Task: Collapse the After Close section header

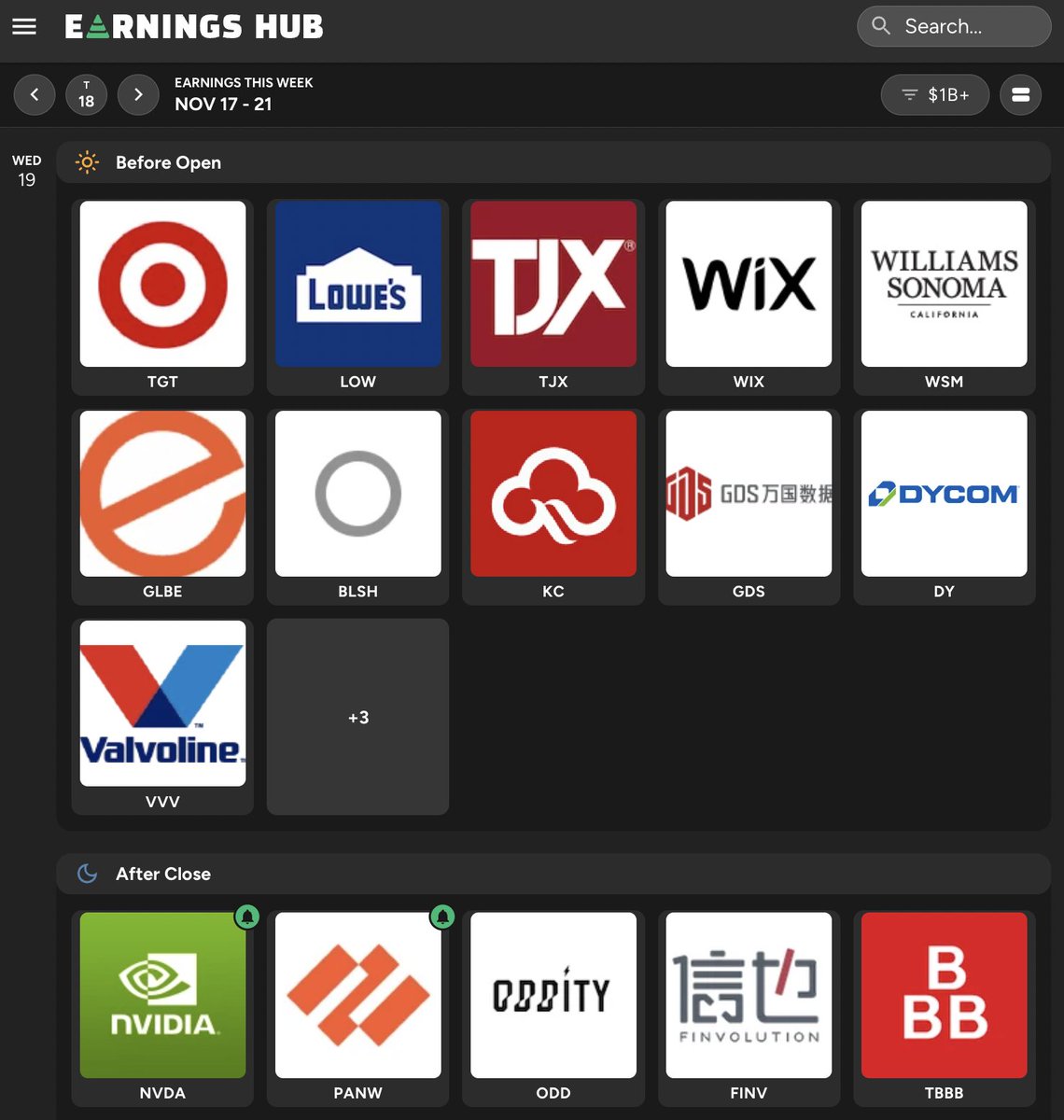Action: pyautogui.click(x=553, y=874)
